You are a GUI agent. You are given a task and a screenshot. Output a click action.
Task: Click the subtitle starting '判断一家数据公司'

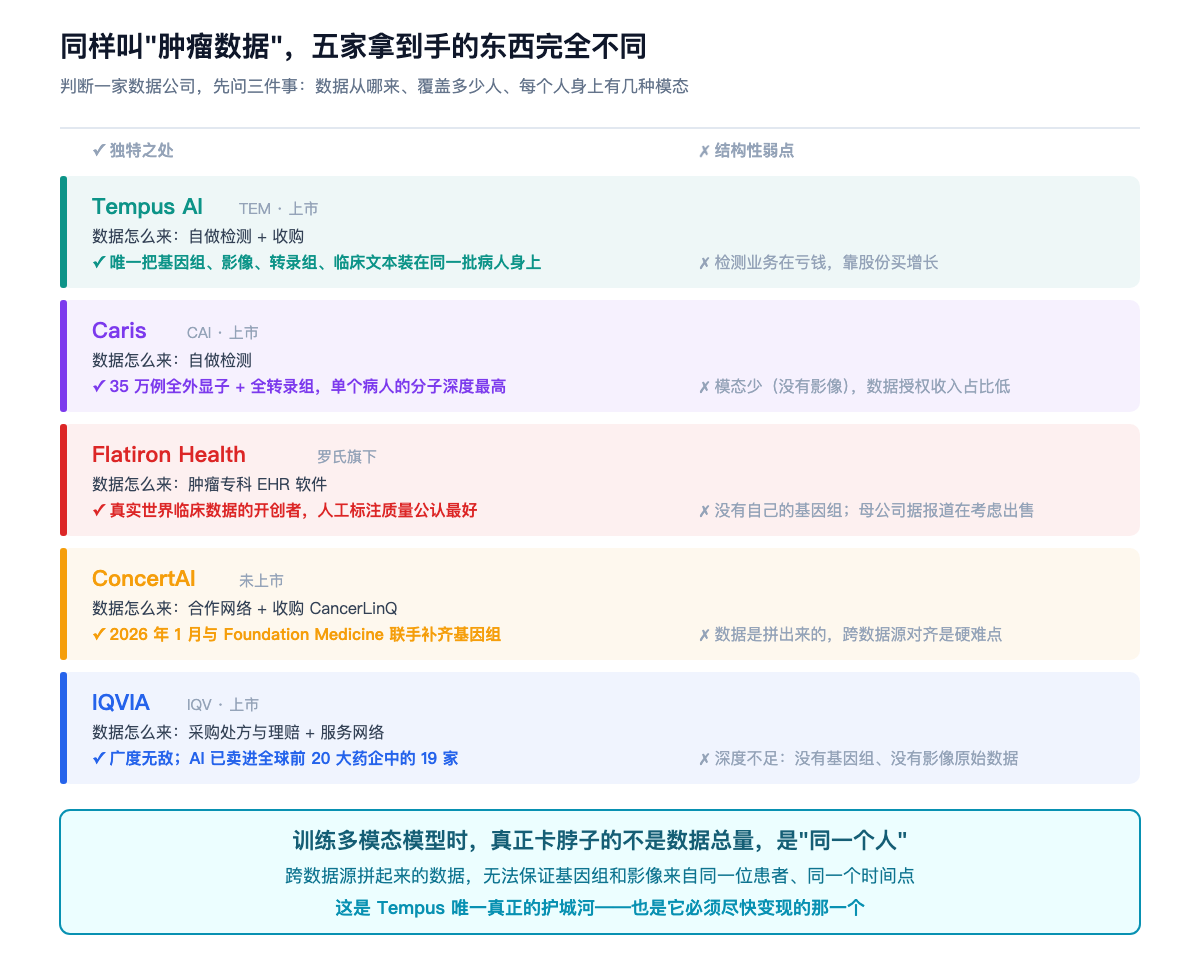(375, 86)
